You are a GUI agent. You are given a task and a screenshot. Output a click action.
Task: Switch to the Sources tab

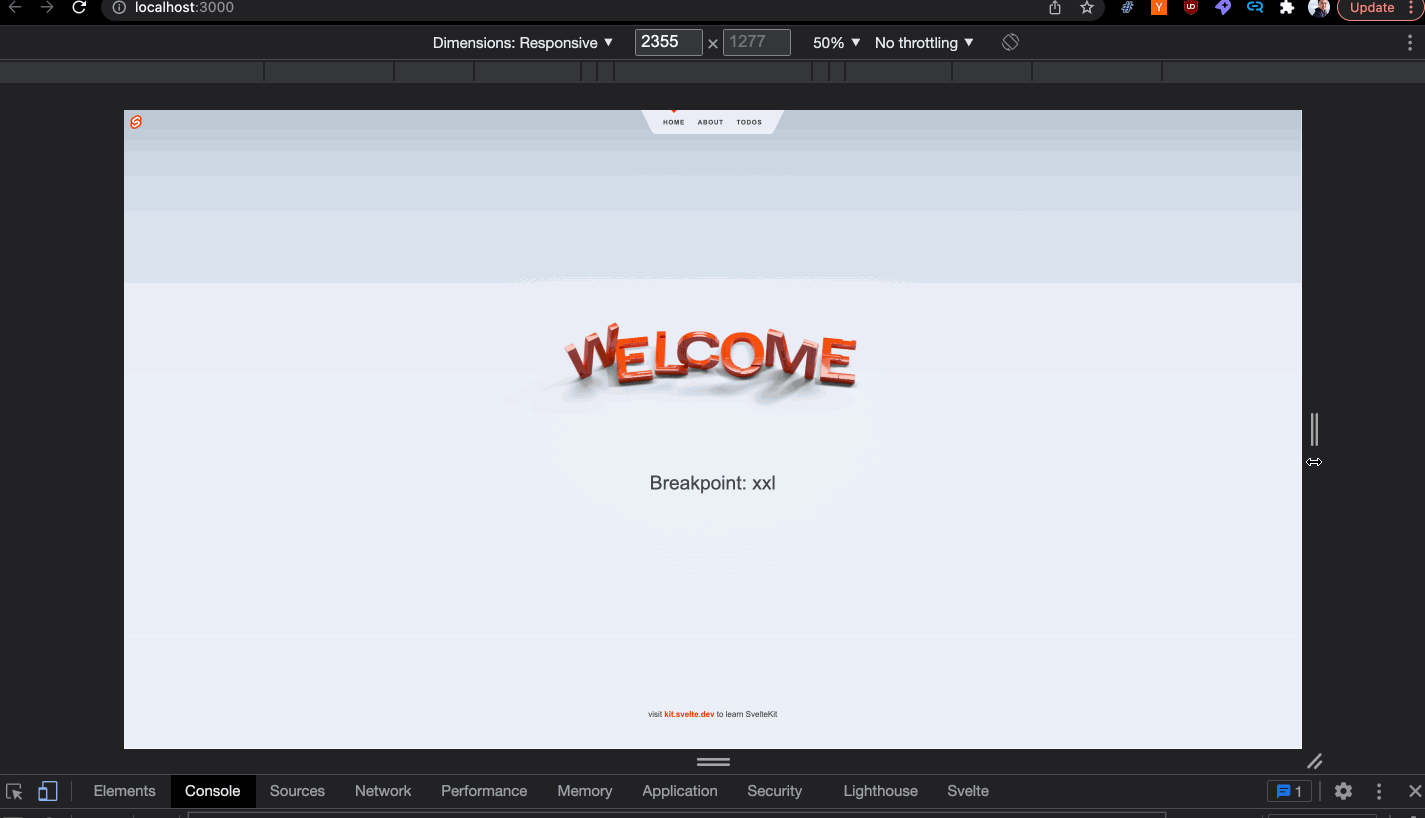click(x=298, y=791)
